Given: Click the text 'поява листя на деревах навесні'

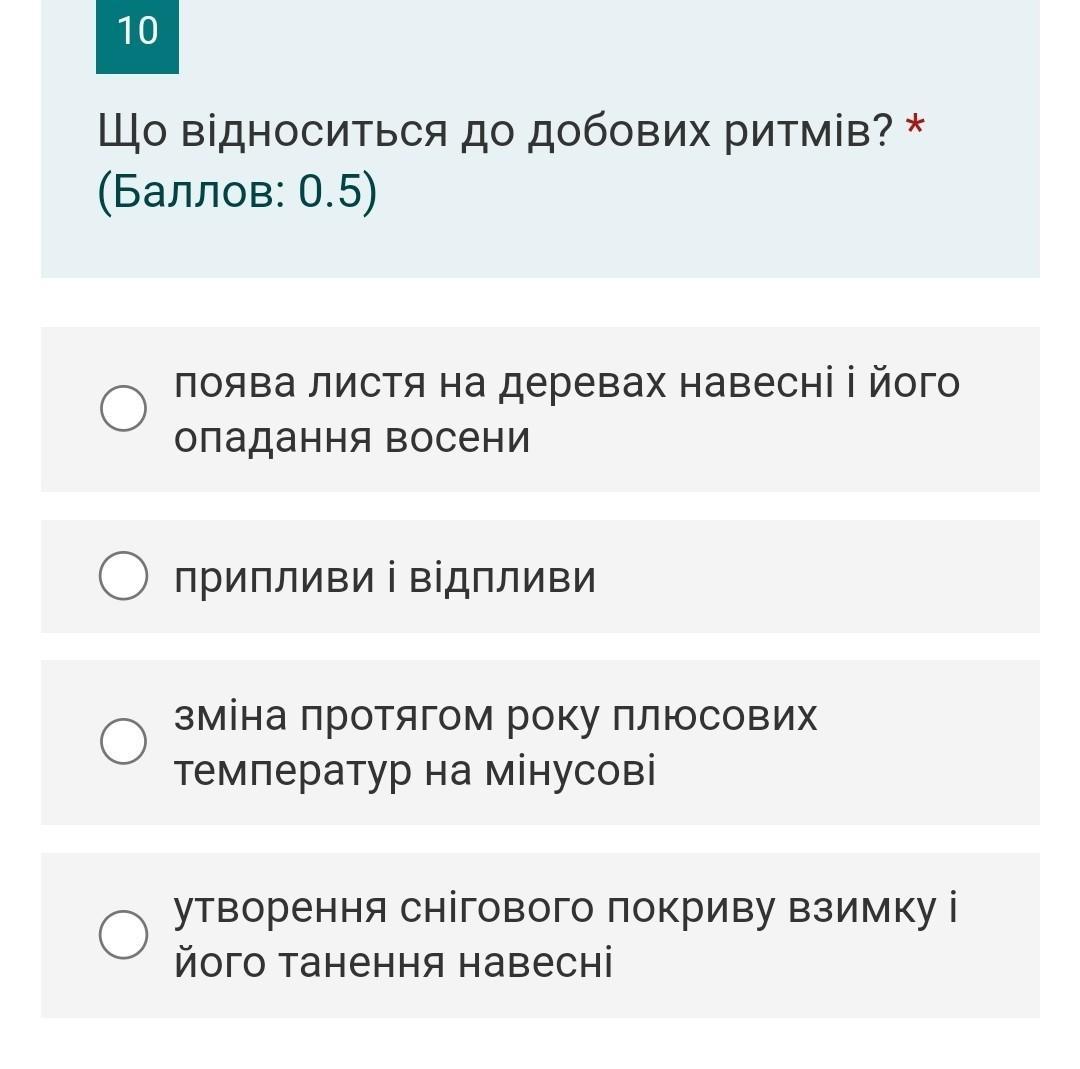Looking at the screenshot, I should coord(504,383).
